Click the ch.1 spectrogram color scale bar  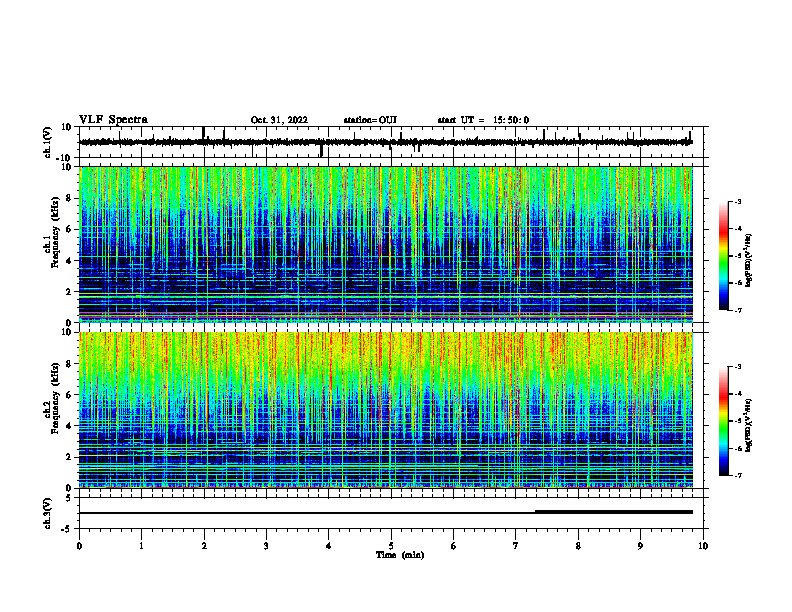(723, 255)
